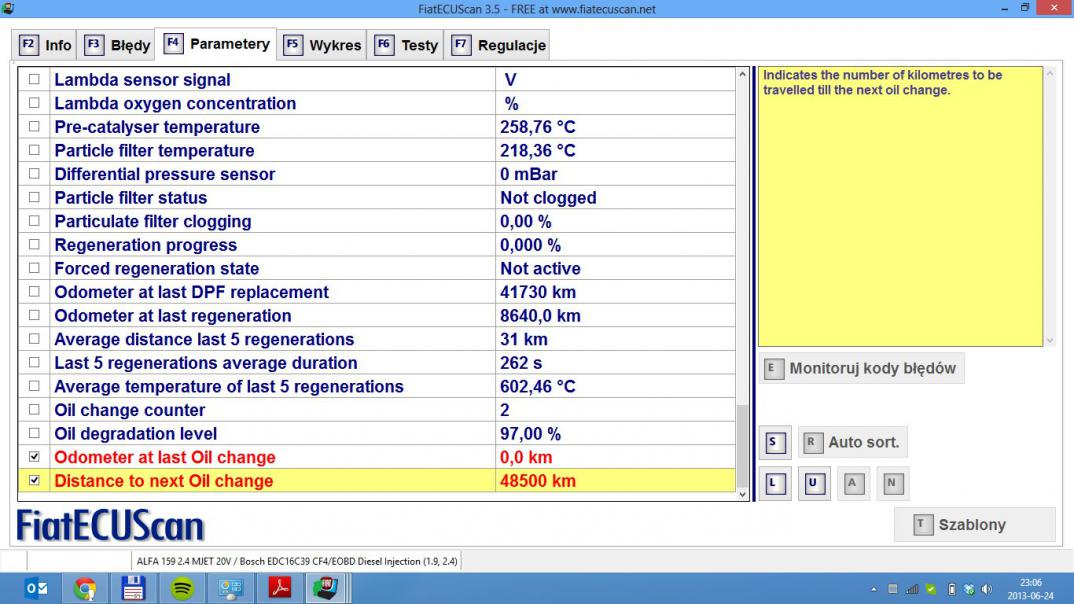Click the greyed N icon button
The height and width of the screenshot is (604, 1074).
click(x=892, y=484)
